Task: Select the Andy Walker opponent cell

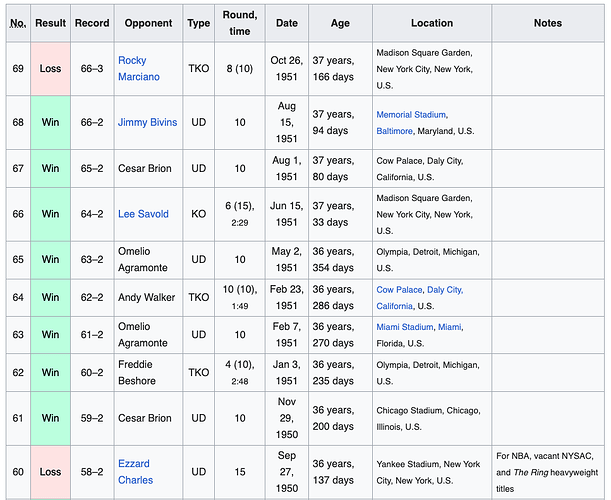Action: (148, 297)
